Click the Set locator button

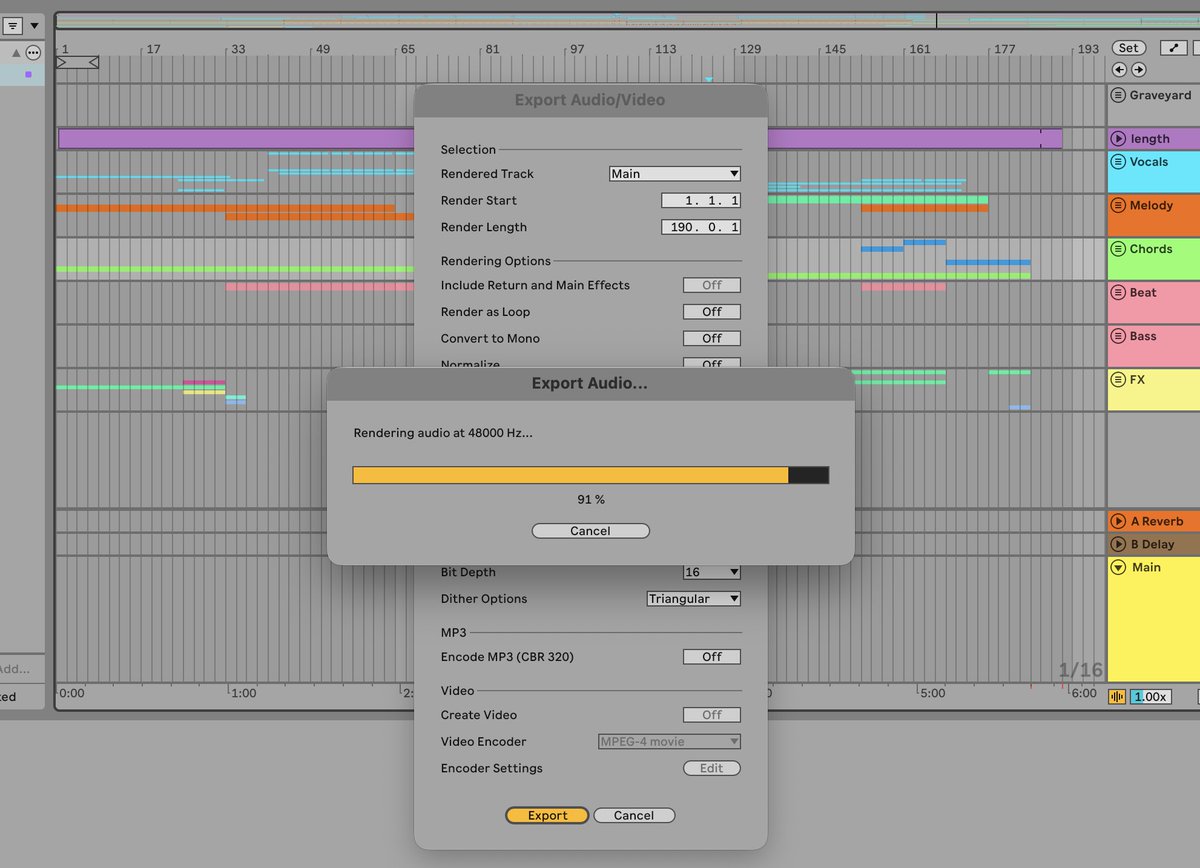[x=1128, y=48]
